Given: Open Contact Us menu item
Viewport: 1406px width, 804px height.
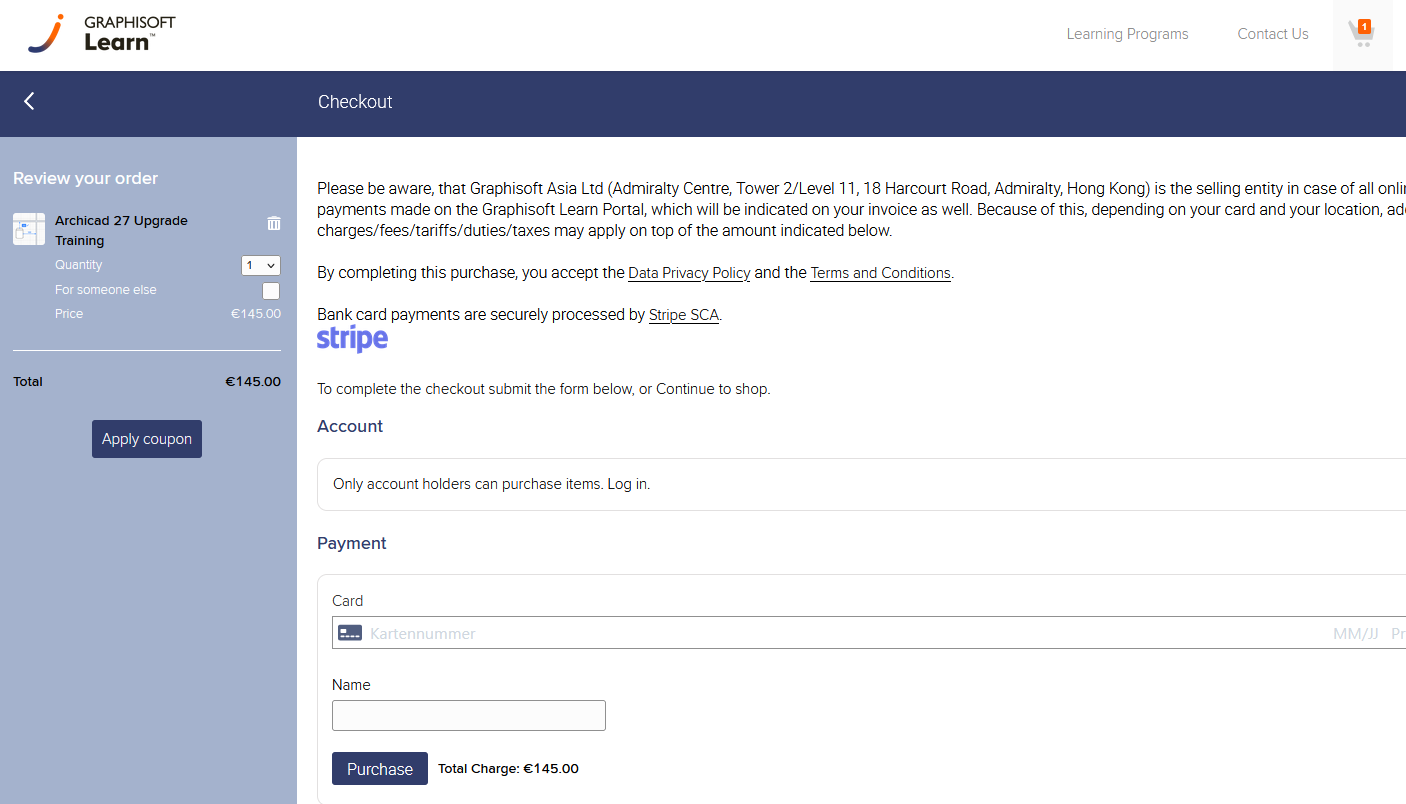Looking at the screenshot, I should click(x=1272, y=34).
